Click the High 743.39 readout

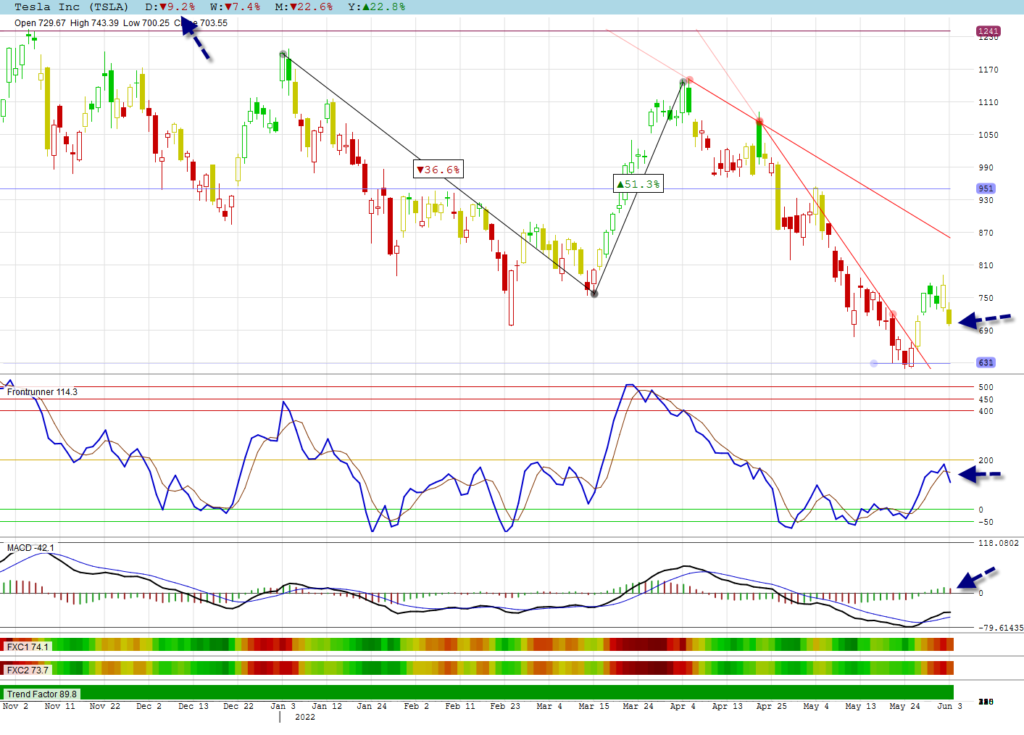pyautogui.click(x=95, y=23)
